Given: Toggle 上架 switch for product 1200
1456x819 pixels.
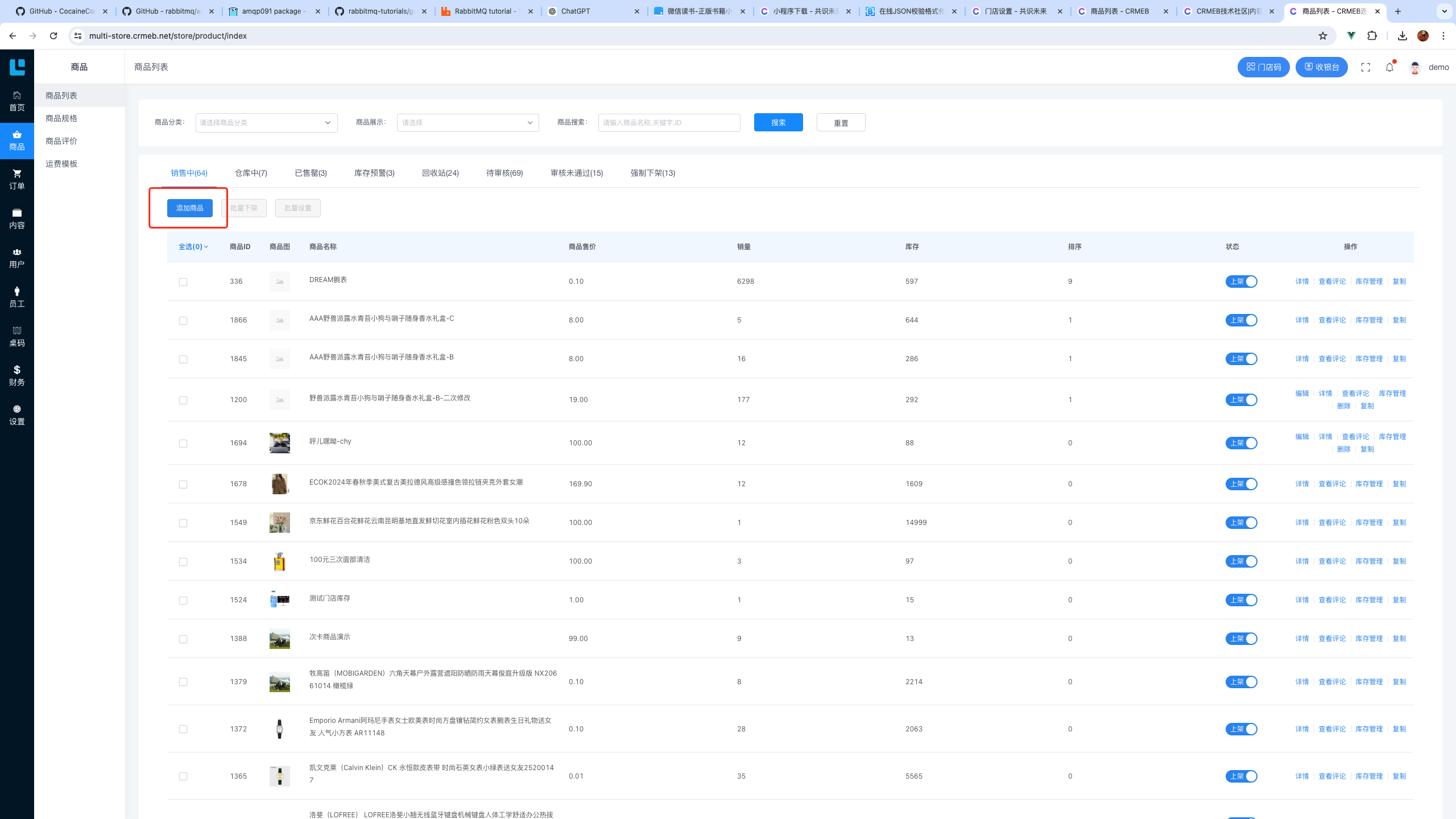Looking at the screenshot, I should click(x=1241, y=400).
